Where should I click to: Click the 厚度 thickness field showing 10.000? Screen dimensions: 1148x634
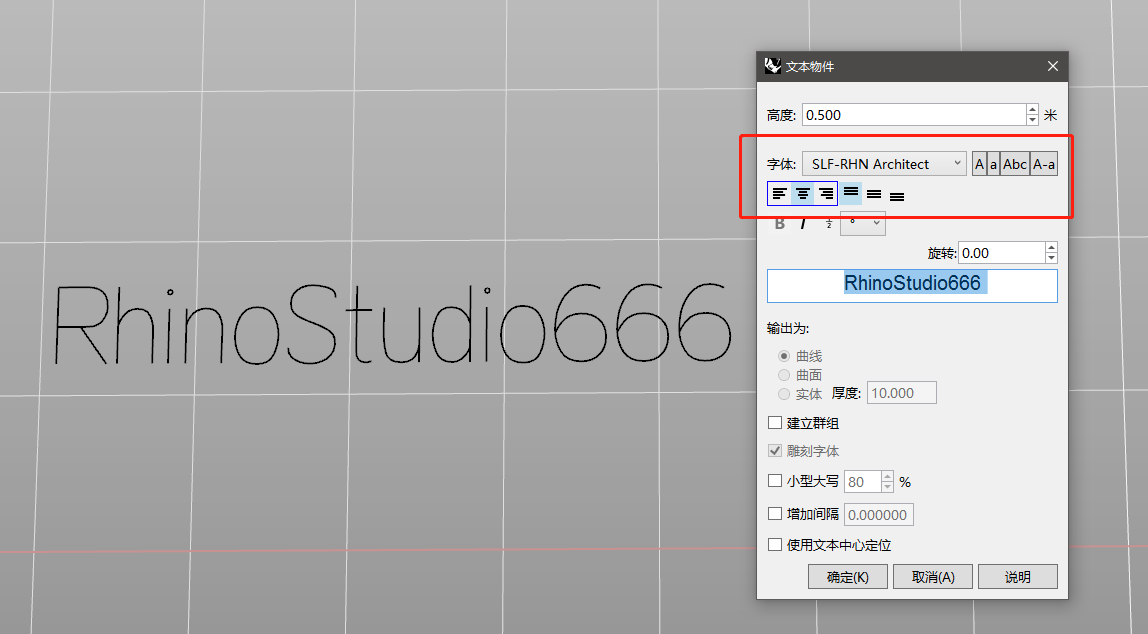pos(902,393)
